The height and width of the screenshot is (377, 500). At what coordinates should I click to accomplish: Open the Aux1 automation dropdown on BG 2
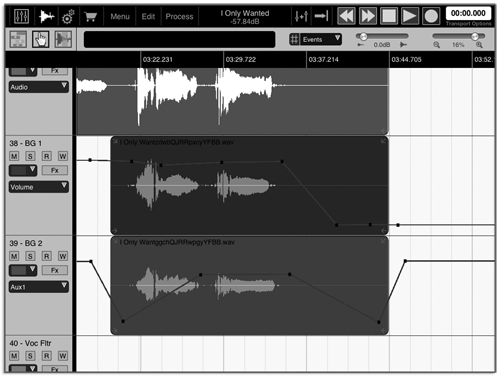point(39,287)
